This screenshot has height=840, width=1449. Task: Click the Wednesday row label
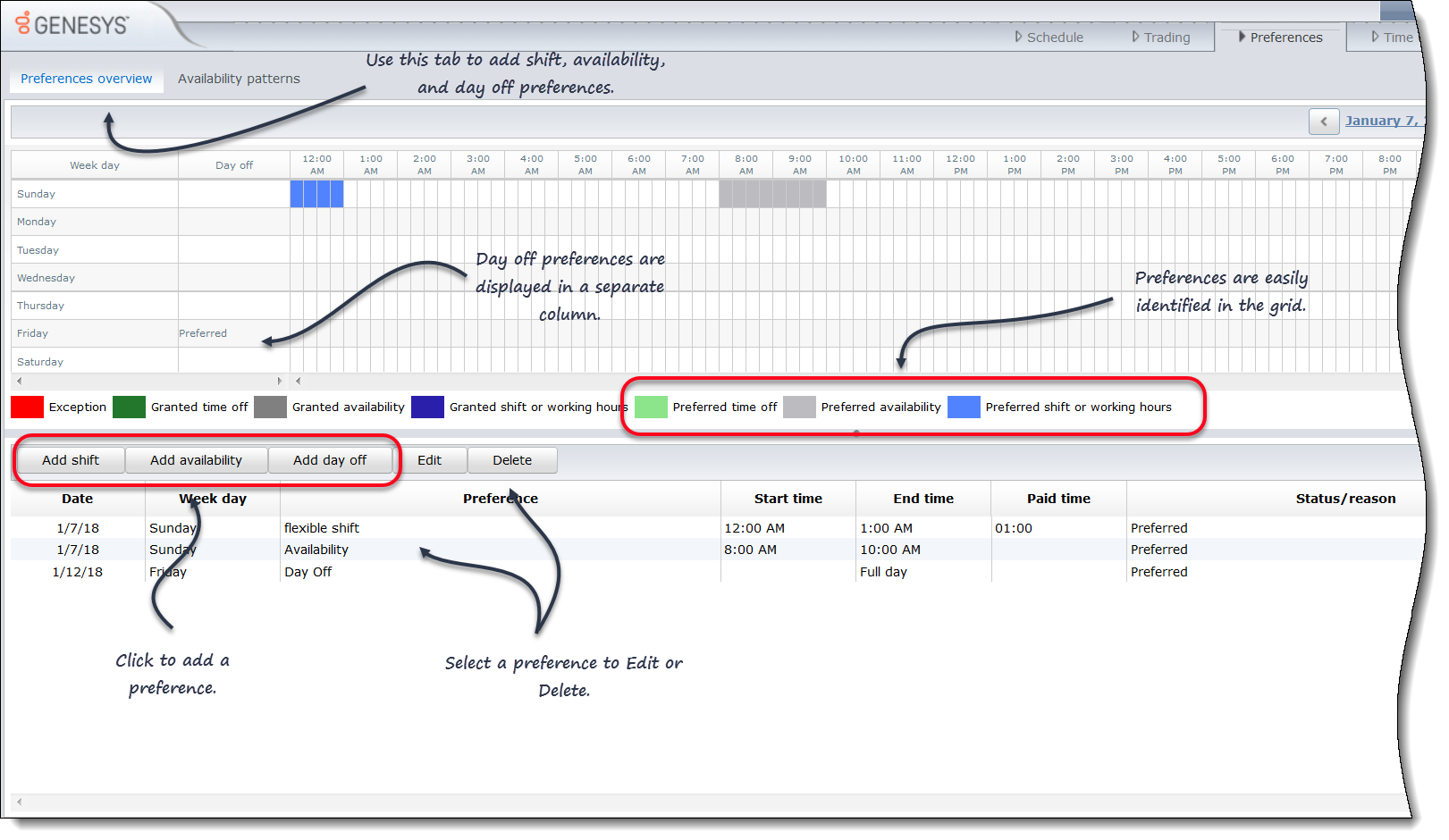[x=46, y=278]
